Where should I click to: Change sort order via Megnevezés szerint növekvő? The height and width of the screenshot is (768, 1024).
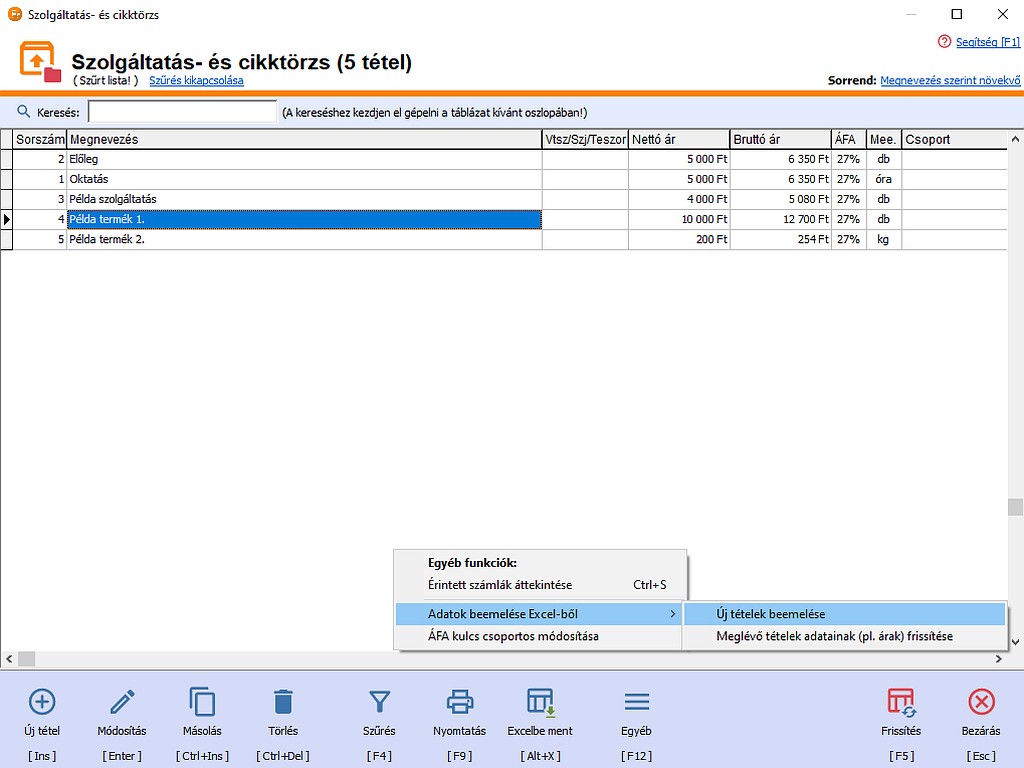click(950, 80)
